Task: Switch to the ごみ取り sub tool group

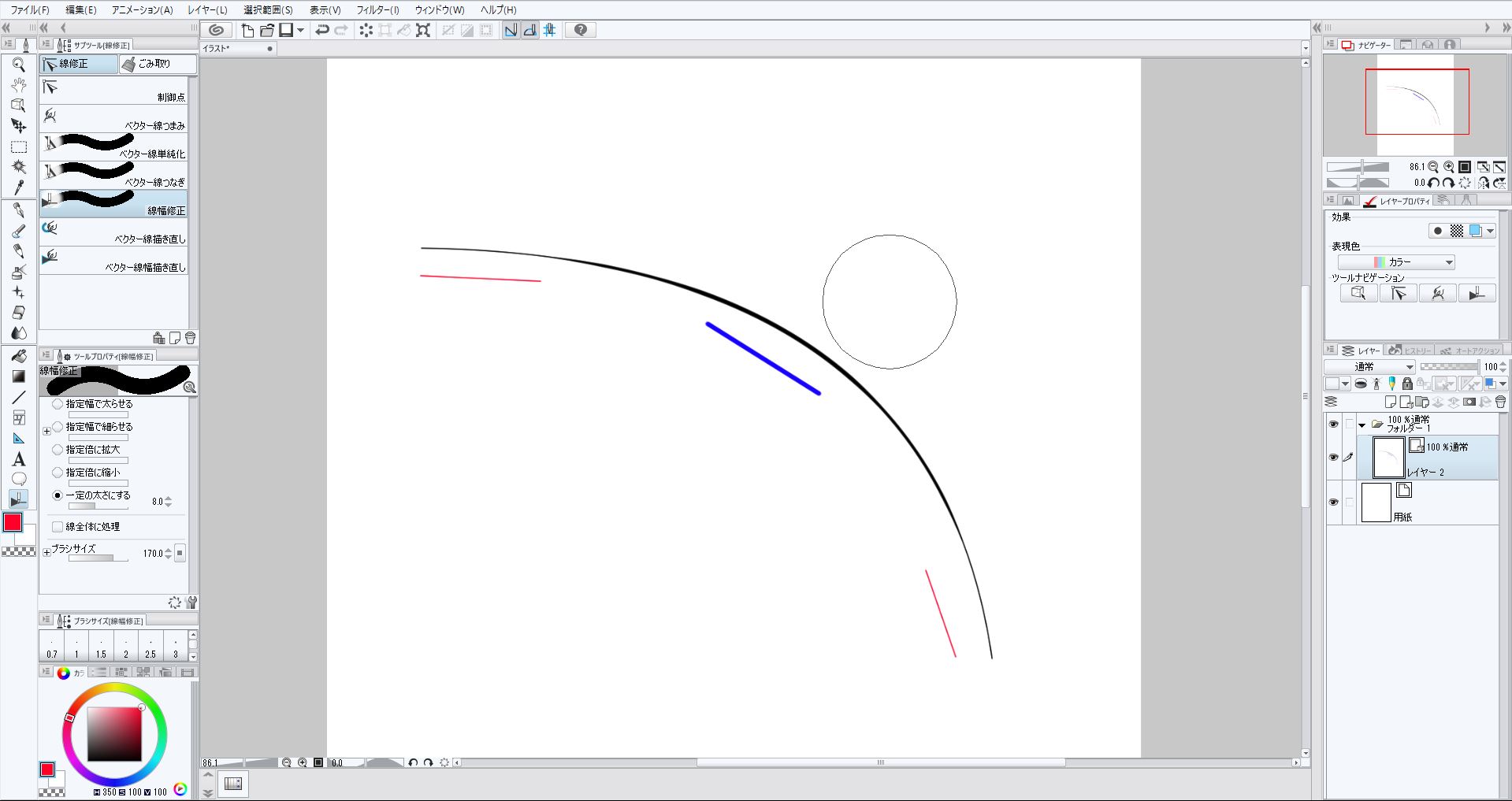Action: click(156, 64)
